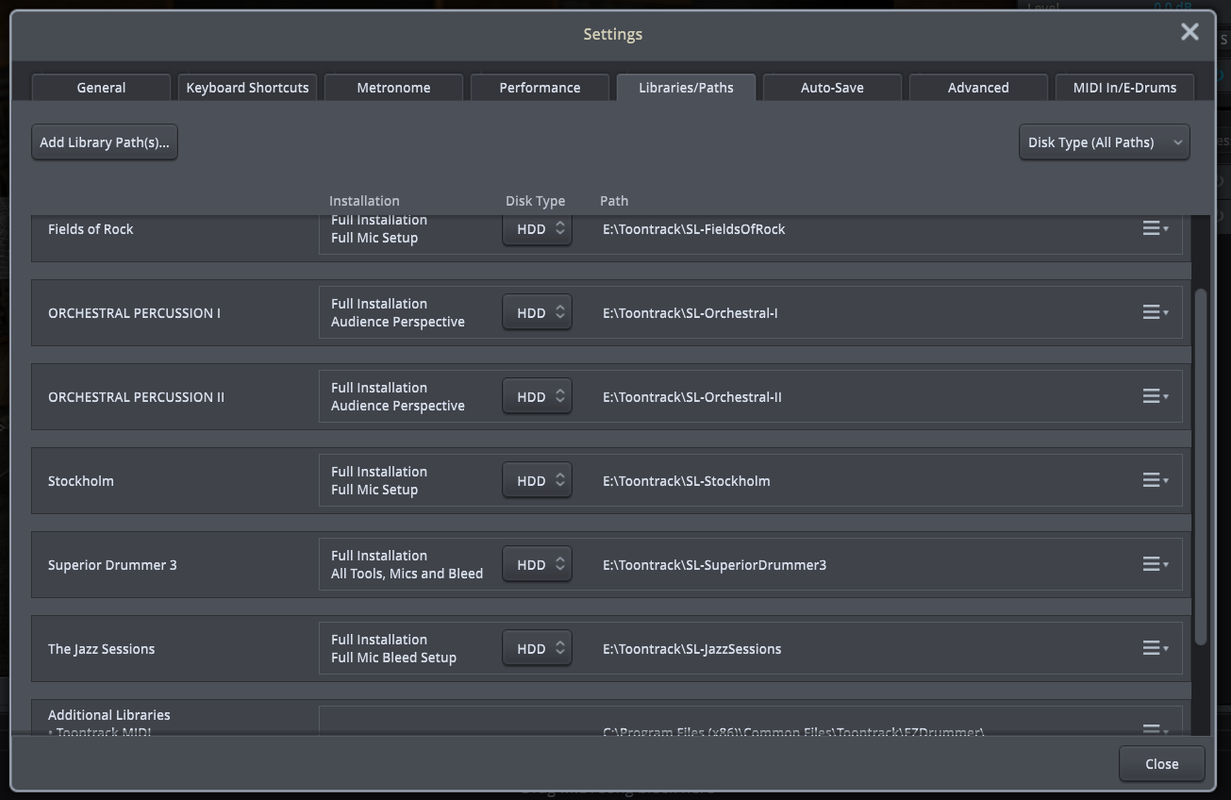Click the library list vertical scrollbar
Screen dimensions: 1231x800
(x=1201, y=468)
